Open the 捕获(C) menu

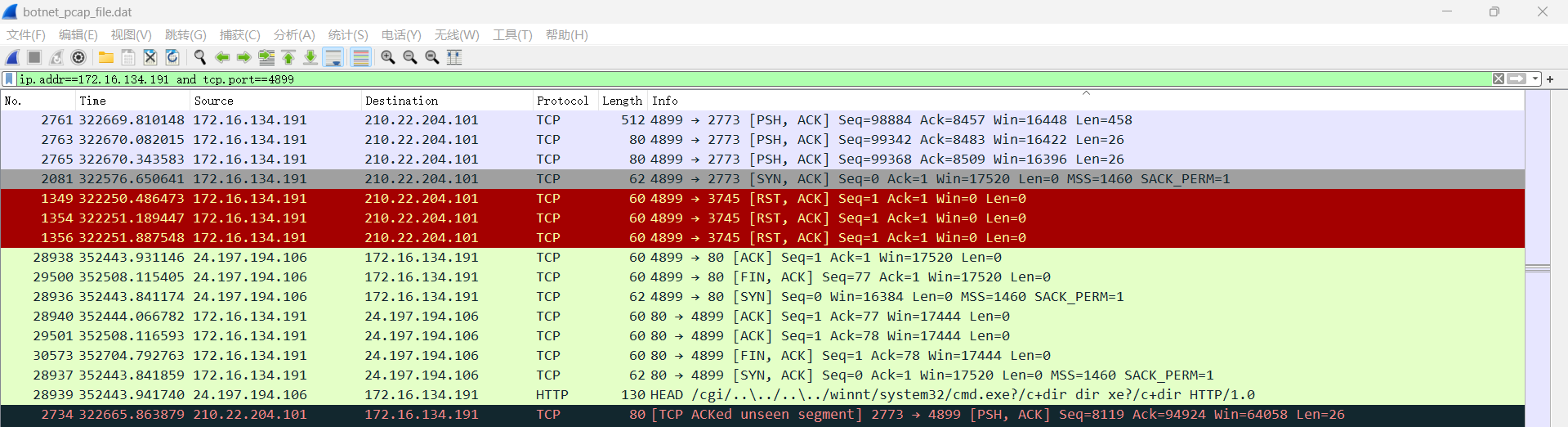coord(240,35)
